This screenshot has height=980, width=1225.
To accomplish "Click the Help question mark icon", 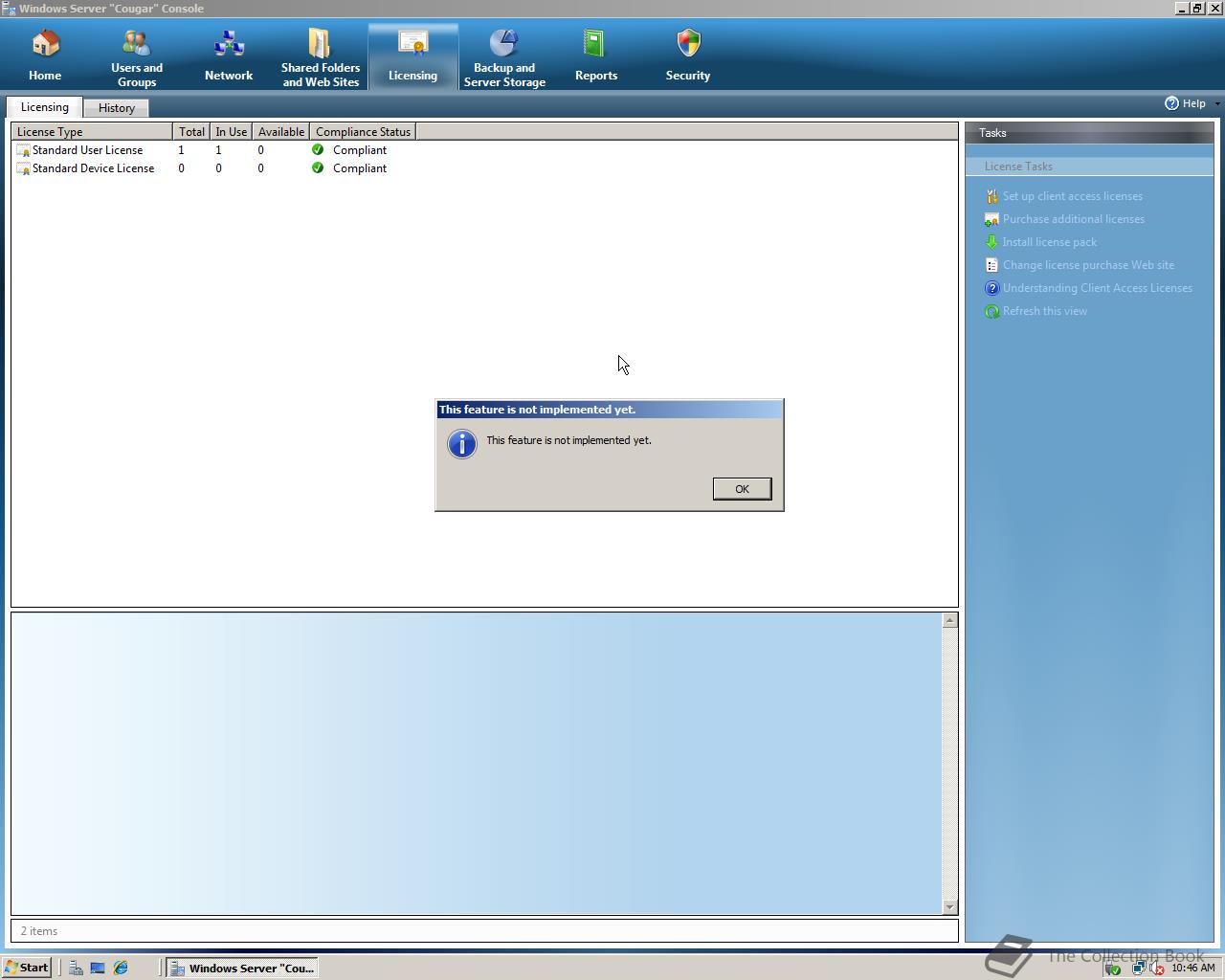I will [x=1171, y=103].
